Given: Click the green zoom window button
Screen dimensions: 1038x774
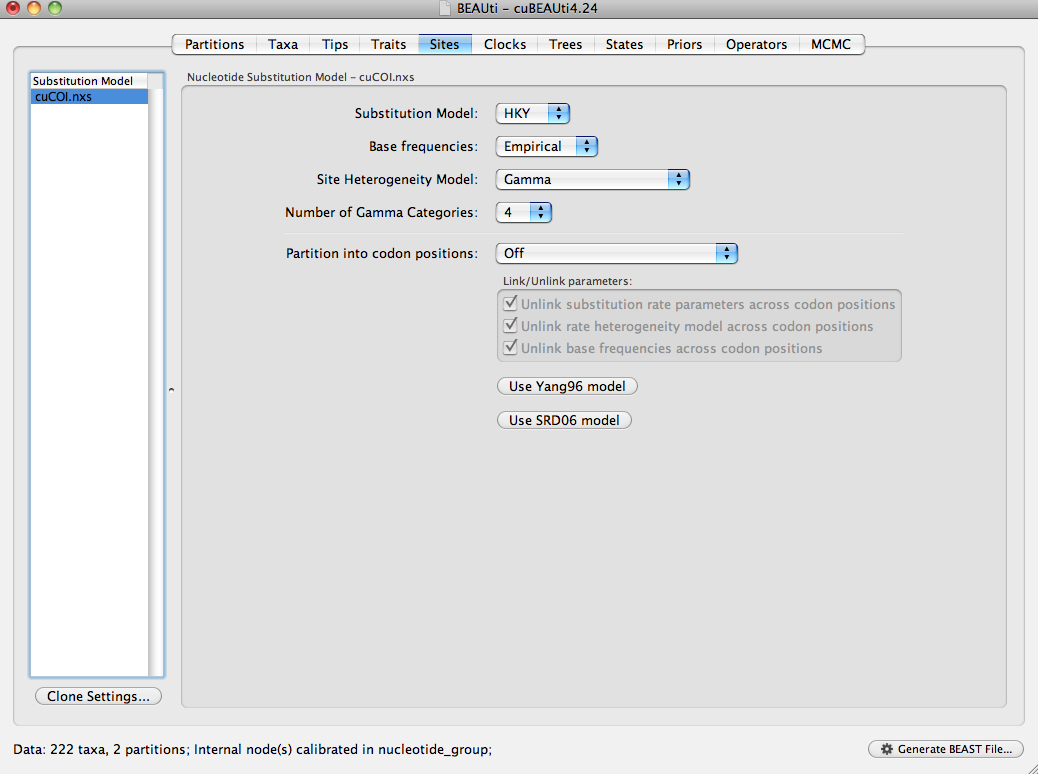Looking at the screenshot, I should 55,8.
